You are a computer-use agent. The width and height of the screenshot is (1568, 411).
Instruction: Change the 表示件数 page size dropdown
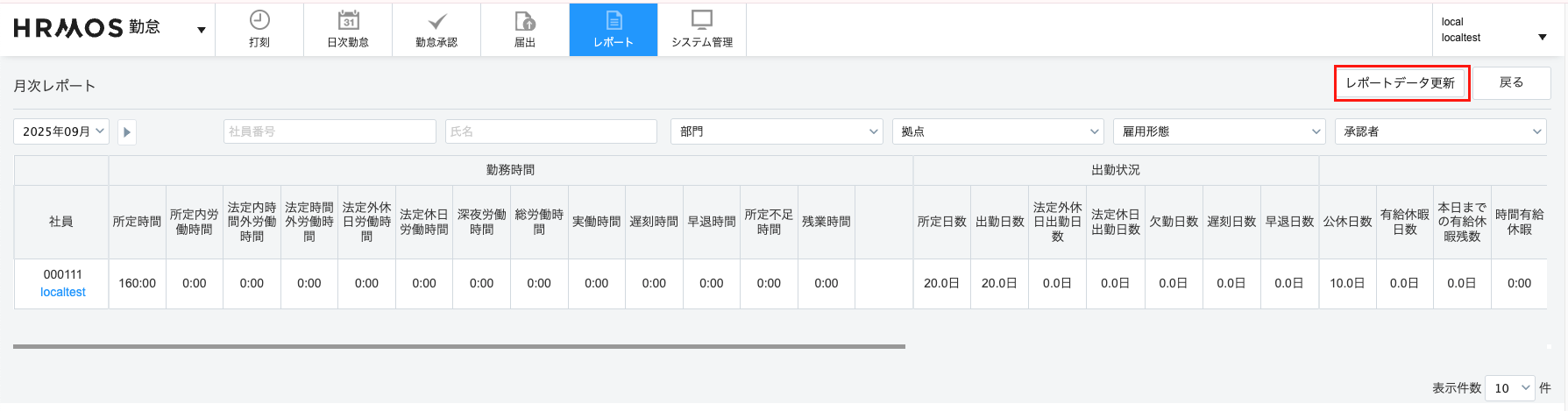(x=1510, y=388)
